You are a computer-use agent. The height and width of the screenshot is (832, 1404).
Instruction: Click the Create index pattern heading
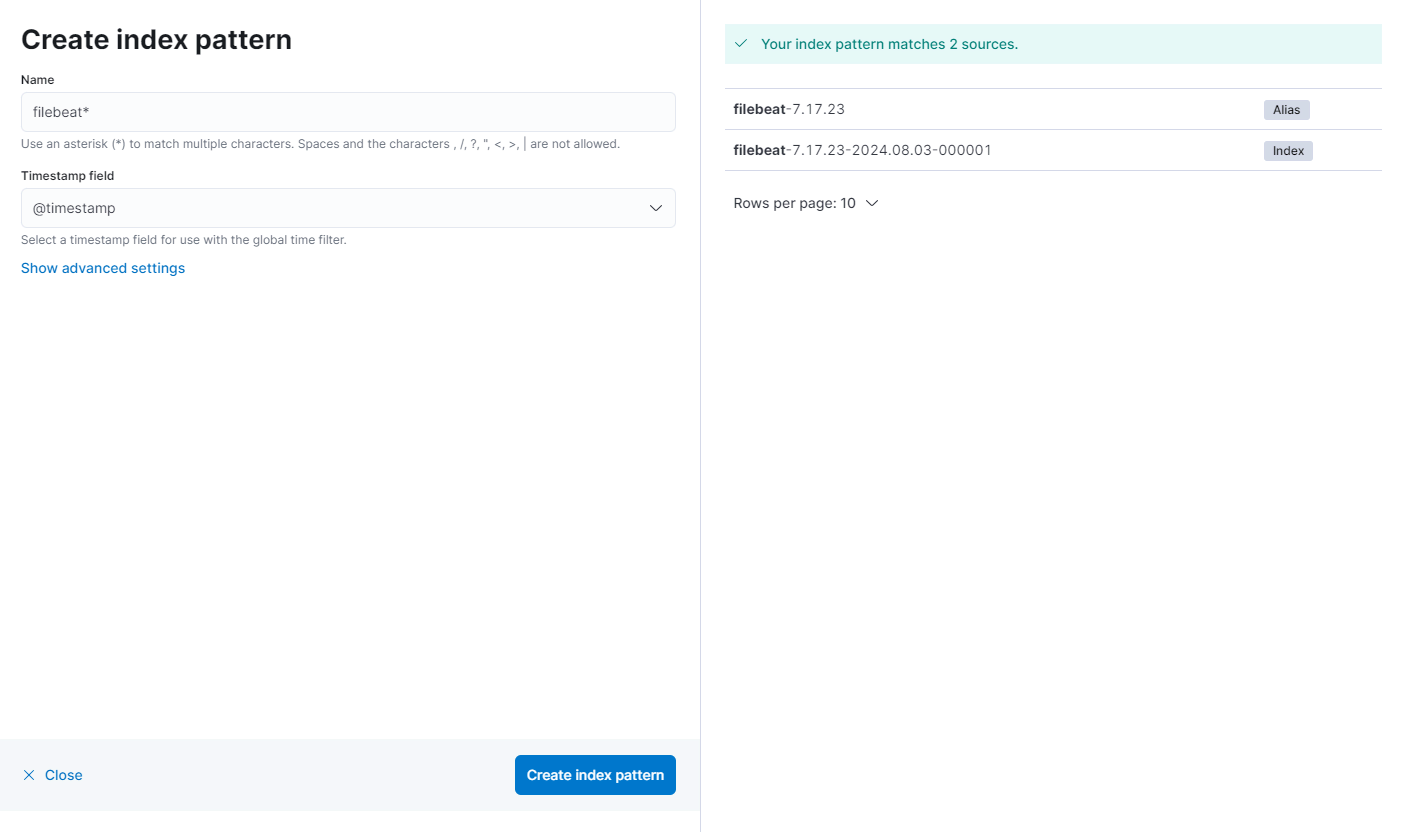point(156,39)
